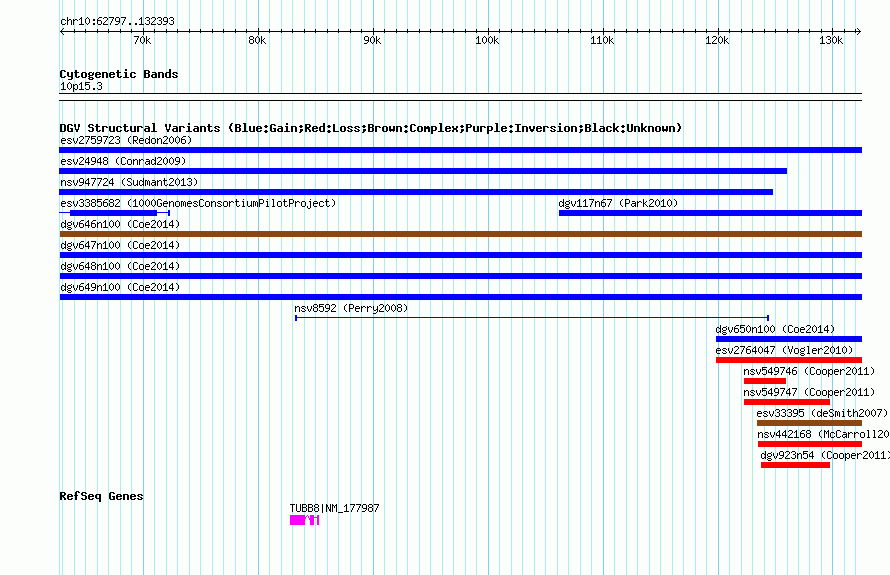Image resolution: width=890 pixels, height=575 pixels.
Task: Click the dgv649n100 blue gain bar
Action: [460, 297]
